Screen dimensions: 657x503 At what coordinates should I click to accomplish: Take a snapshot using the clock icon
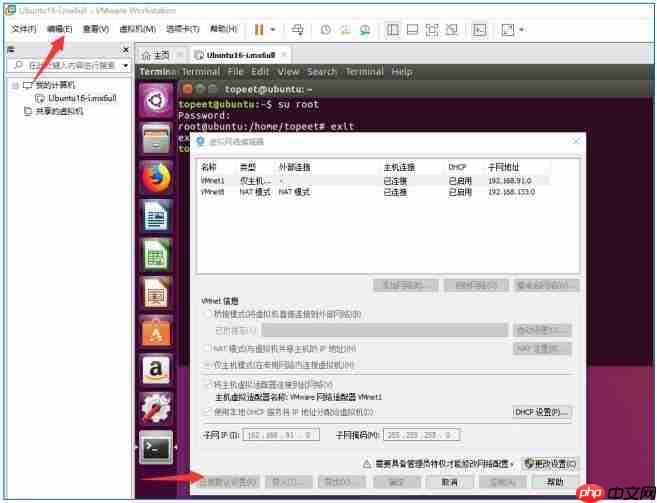tap(326, 30)
